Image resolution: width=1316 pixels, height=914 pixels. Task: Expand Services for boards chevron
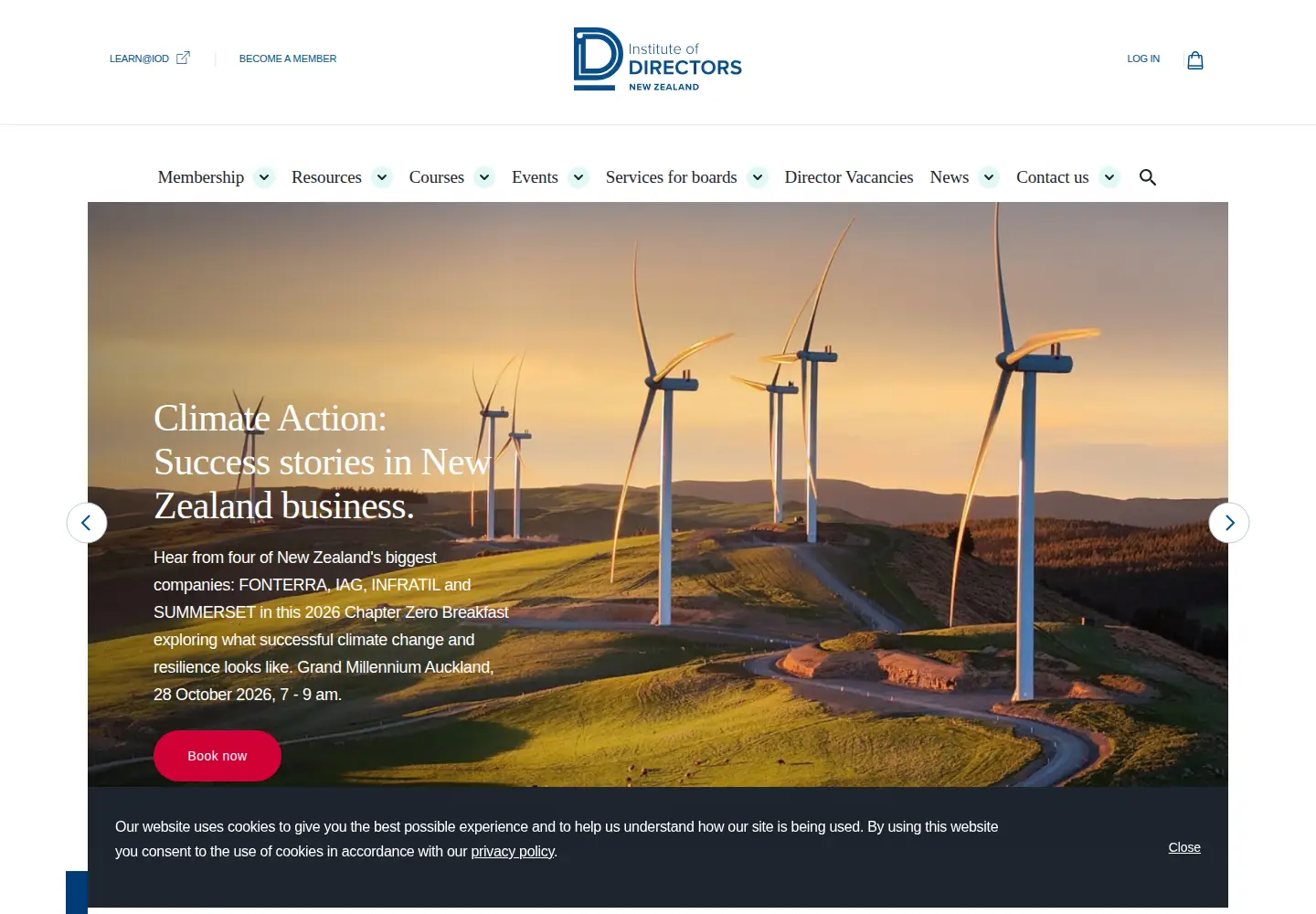click(758, 177)
